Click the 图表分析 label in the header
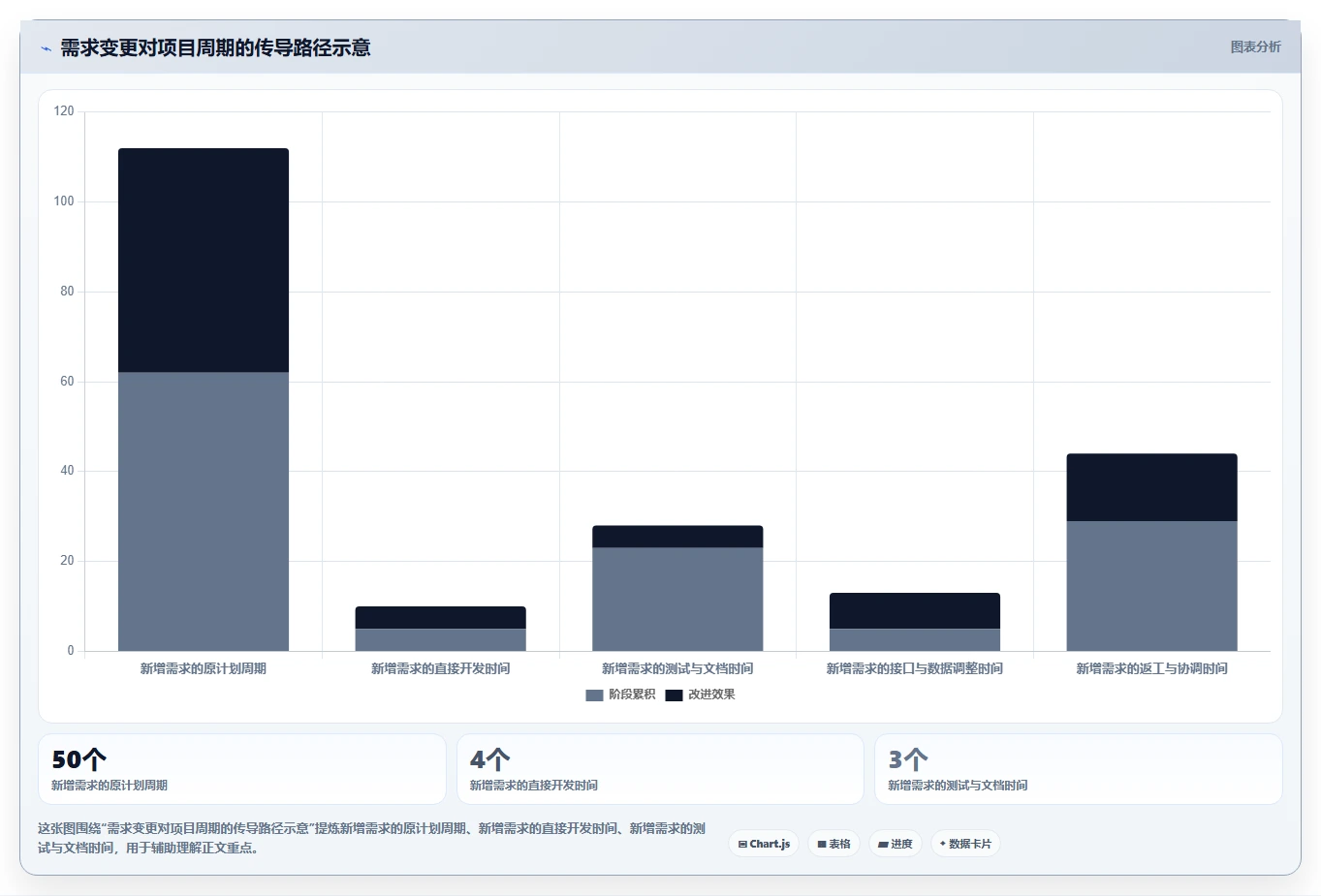Image resolution: width=1321 pixels, height=896 pixels. pos(1255,46)
